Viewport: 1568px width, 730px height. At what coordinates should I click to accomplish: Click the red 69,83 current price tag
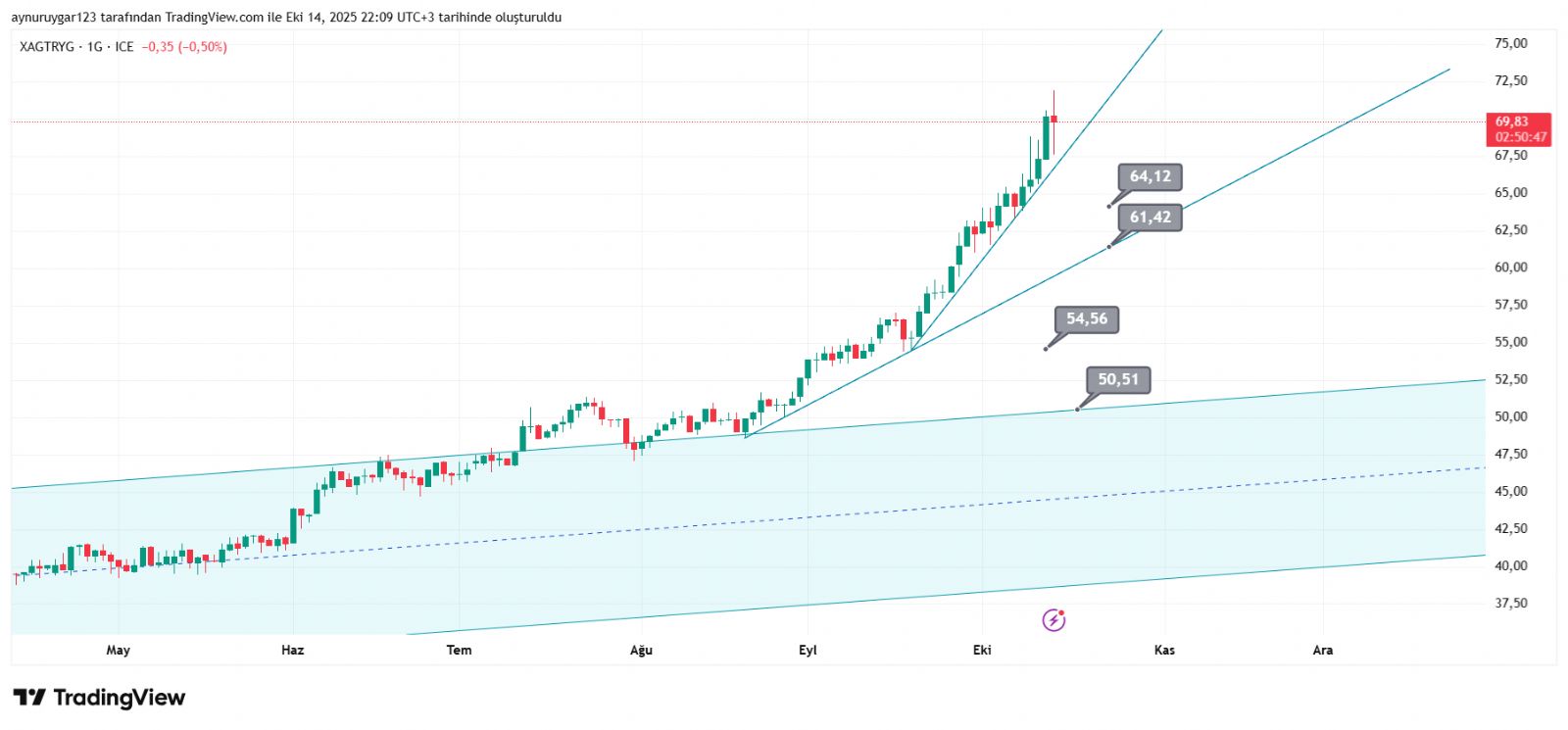point(1518,129)
